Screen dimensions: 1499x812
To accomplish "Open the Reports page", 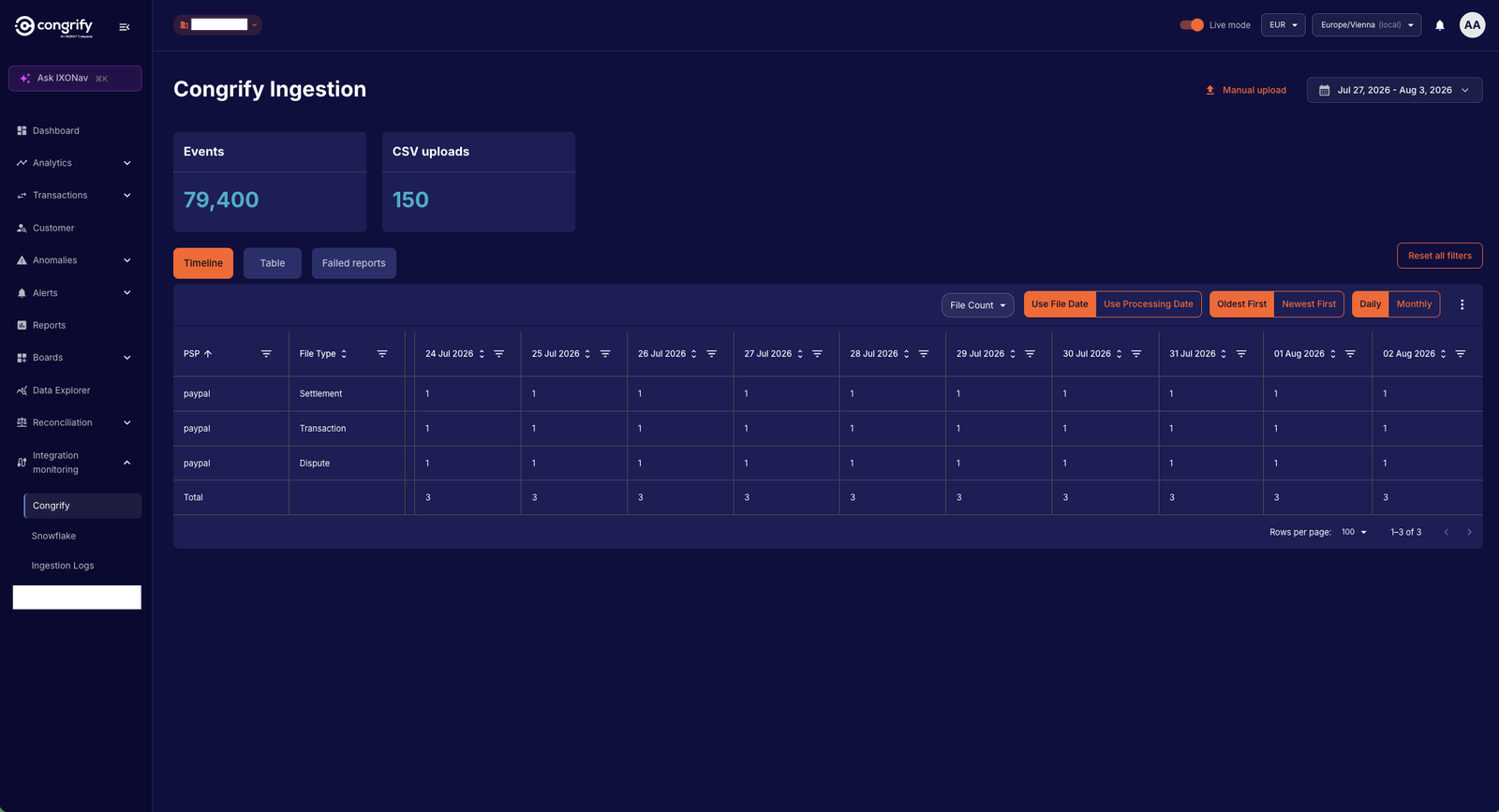I will tap(75, 326).
